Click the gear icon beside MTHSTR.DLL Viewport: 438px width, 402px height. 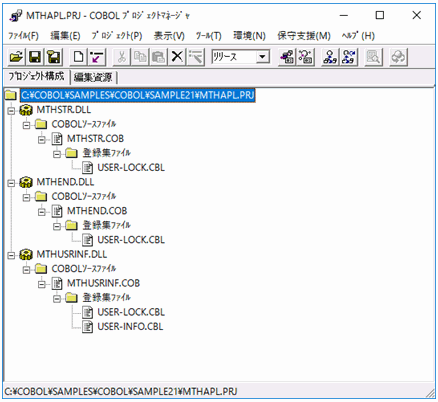pyautogui.click(x=26, y=110)
